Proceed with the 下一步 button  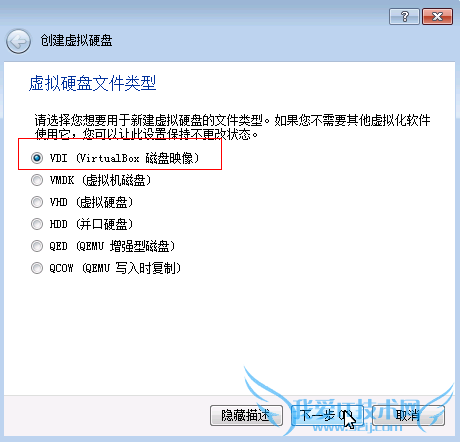pyautogui.click(x=327, y=415)
